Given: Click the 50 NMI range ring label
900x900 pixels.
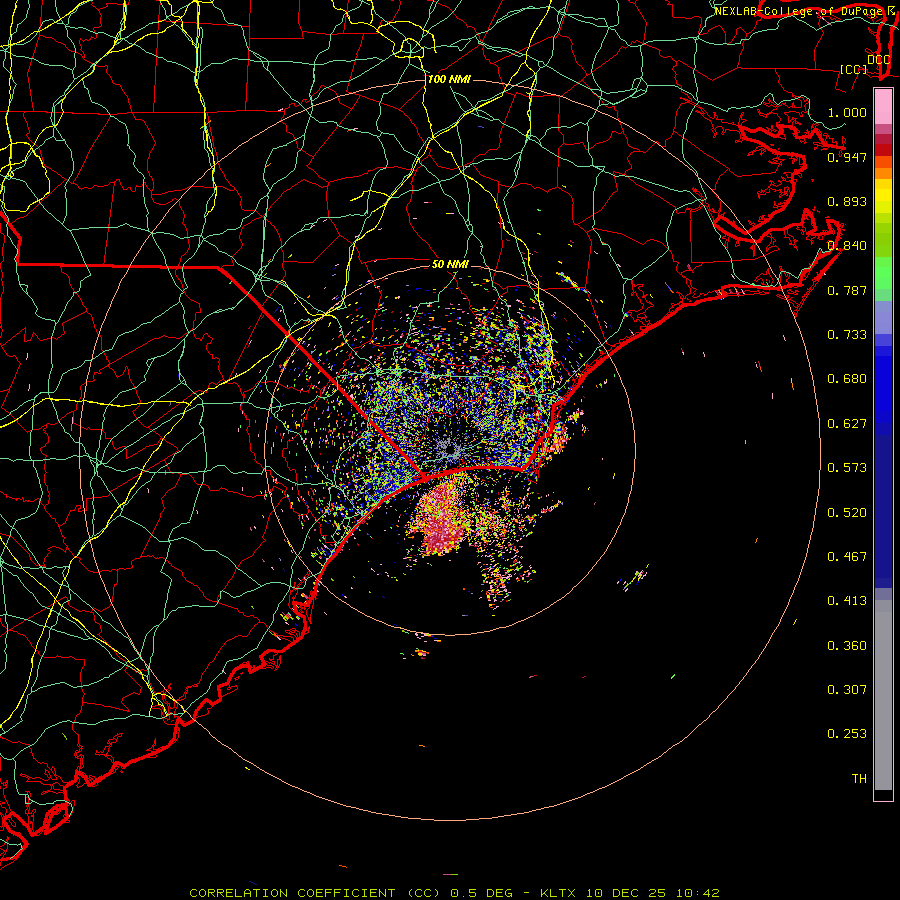Looking at the screenshot, I should tap(450, 265).
